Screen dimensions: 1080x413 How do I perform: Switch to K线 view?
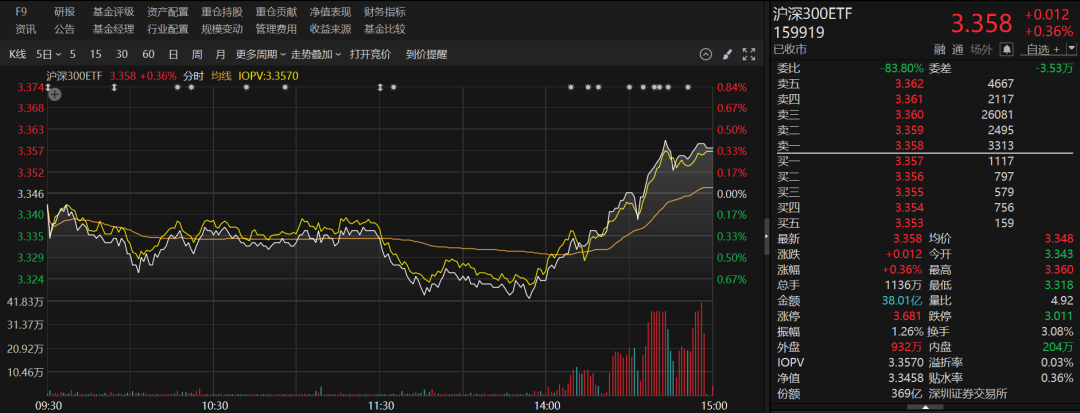(19, 54)
